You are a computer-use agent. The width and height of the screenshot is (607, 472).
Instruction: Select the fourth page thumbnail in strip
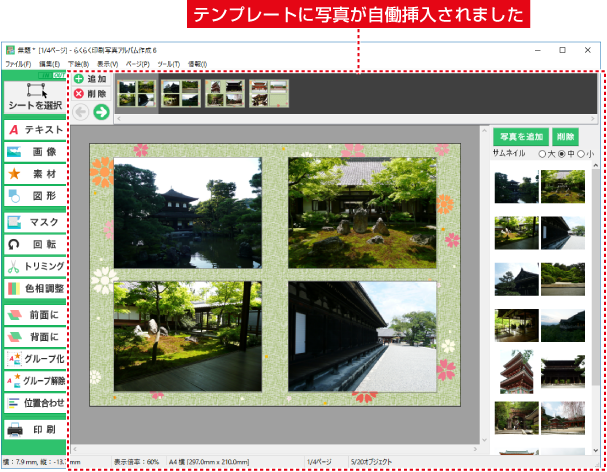point(270,94)
